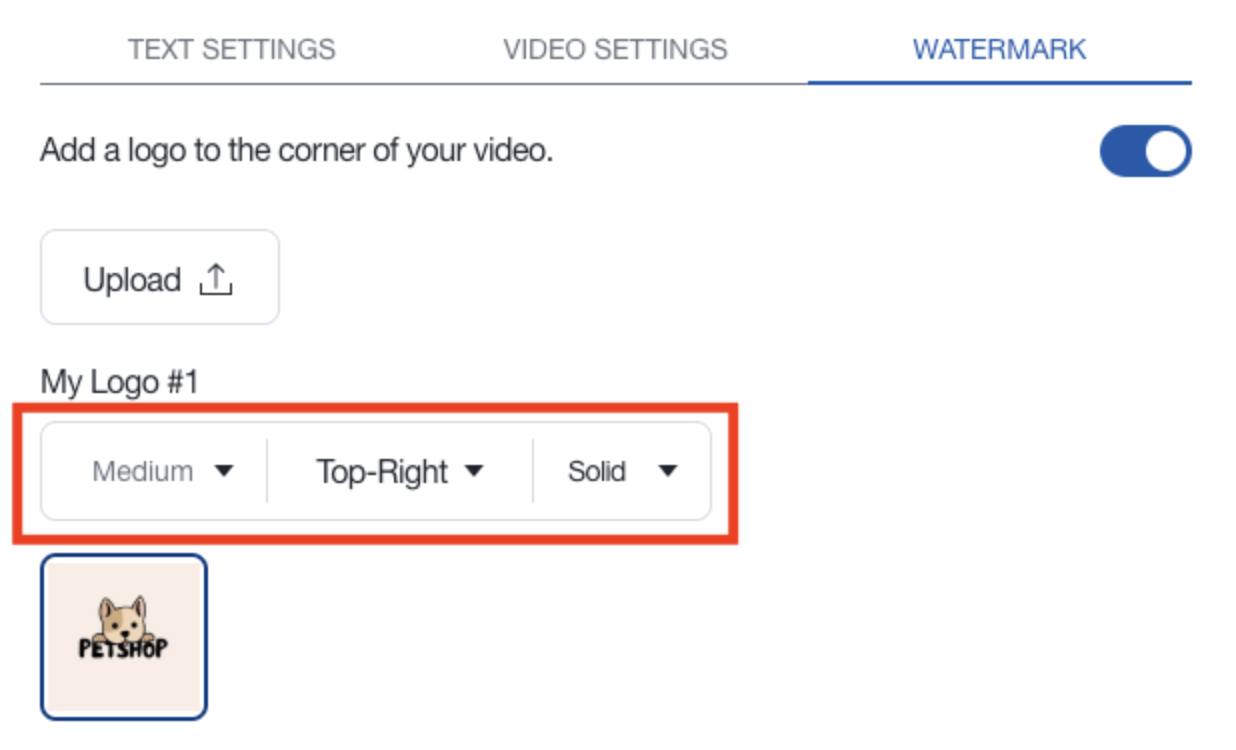Image resolution: width=1236 pixels, height=750 pixels.
Task: Click the upload arrow icon
Action: pos(216,280)
